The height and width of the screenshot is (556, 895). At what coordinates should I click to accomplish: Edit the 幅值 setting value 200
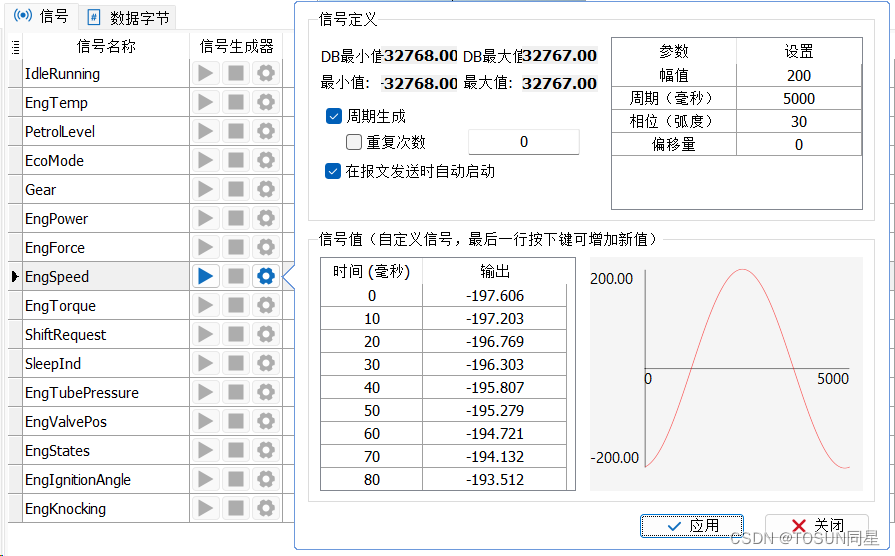[x=799, y=75]
